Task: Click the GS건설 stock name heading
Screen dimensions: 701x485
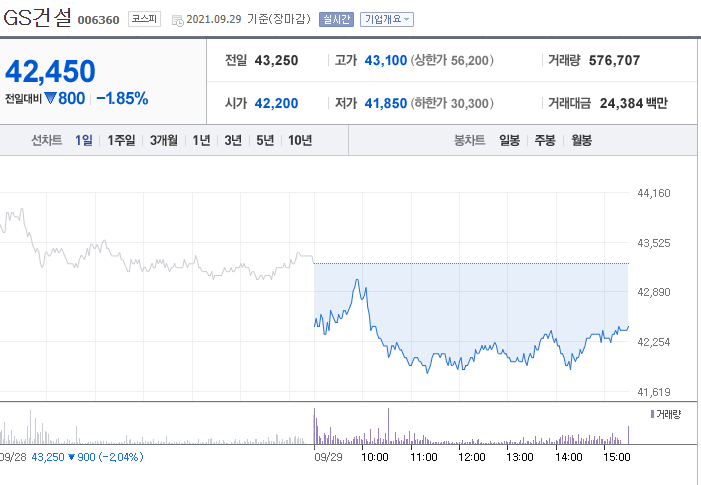Action: point(38,18)
